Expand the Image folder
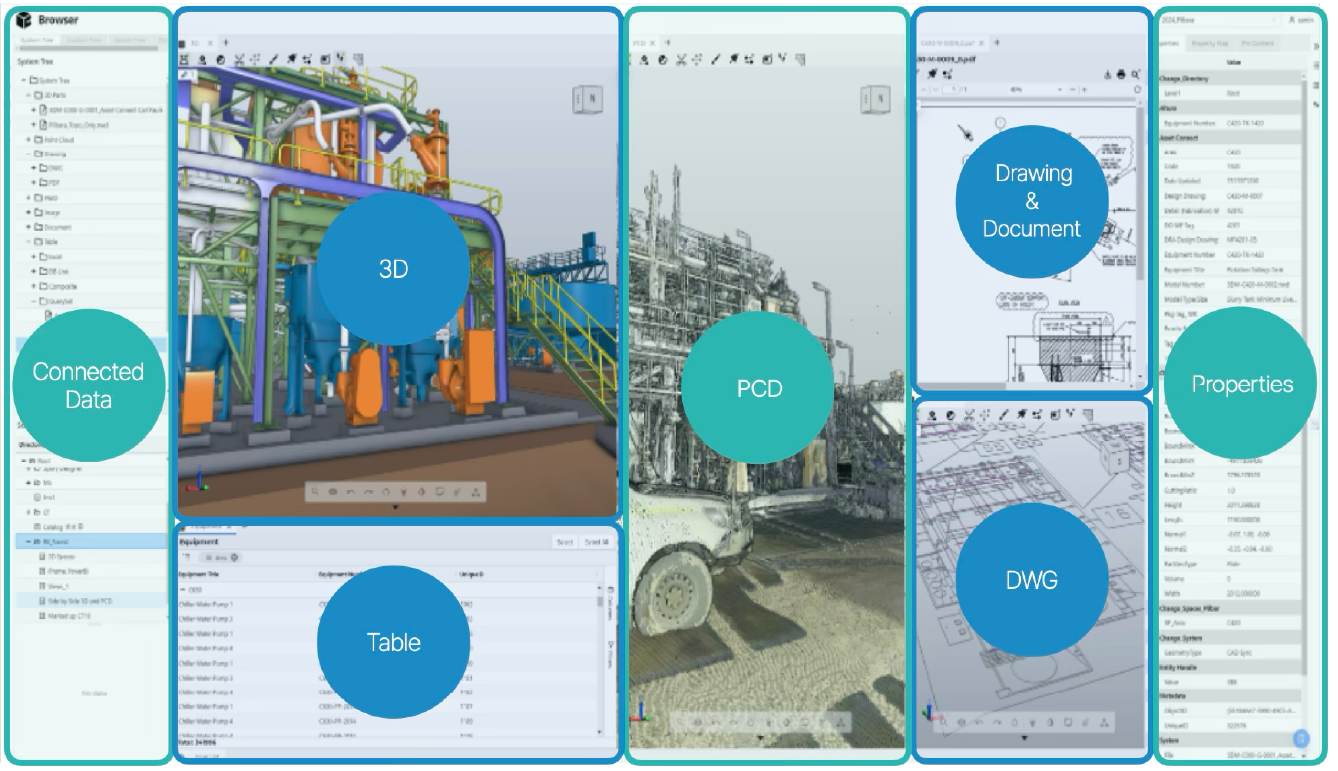This screenshot has width=1338, height=771. (x=29, y=212)
